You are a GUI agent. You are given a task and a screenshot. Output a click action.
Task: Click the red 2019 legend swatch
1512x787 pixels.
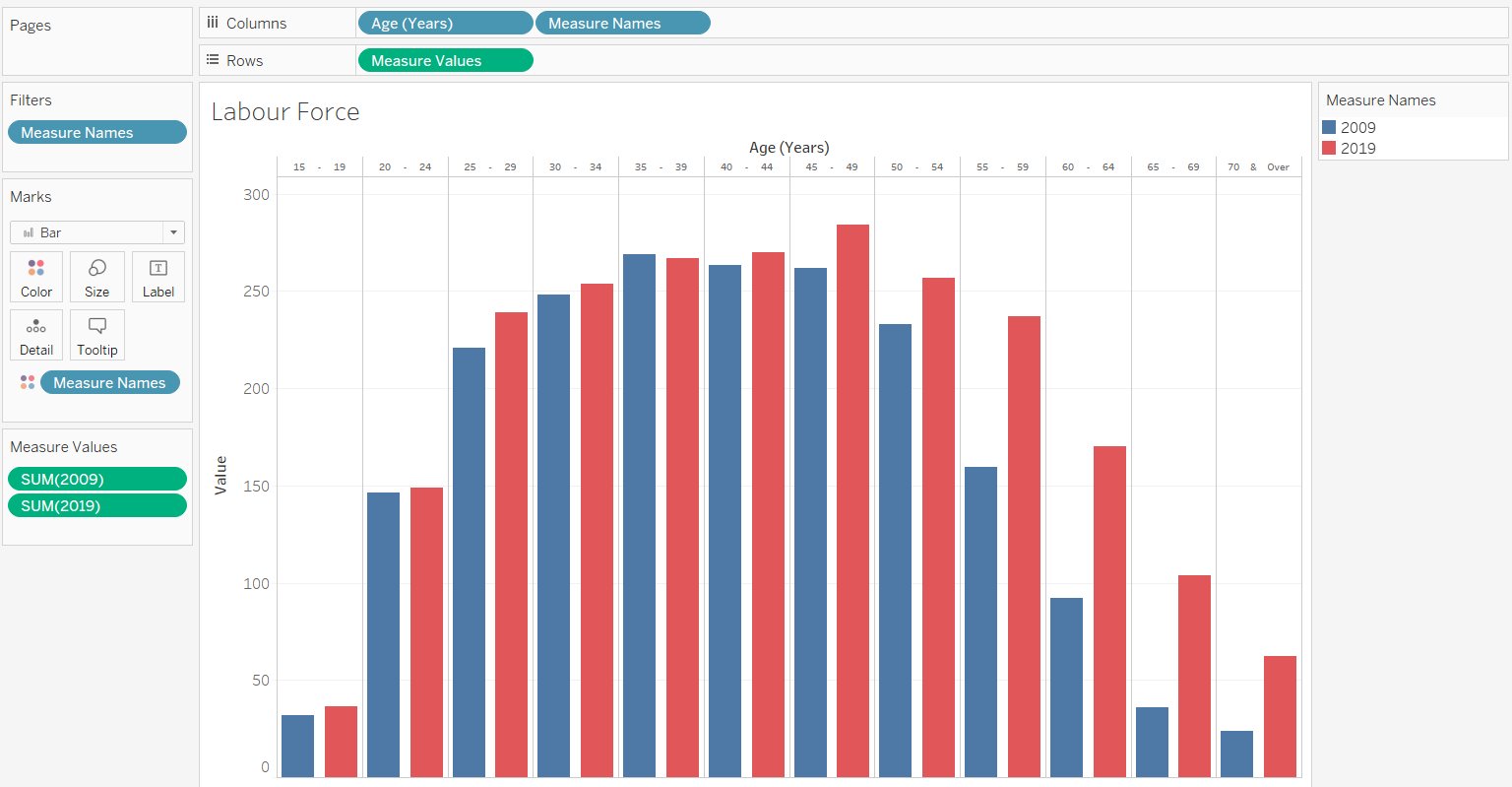[x=1329, y=148]
